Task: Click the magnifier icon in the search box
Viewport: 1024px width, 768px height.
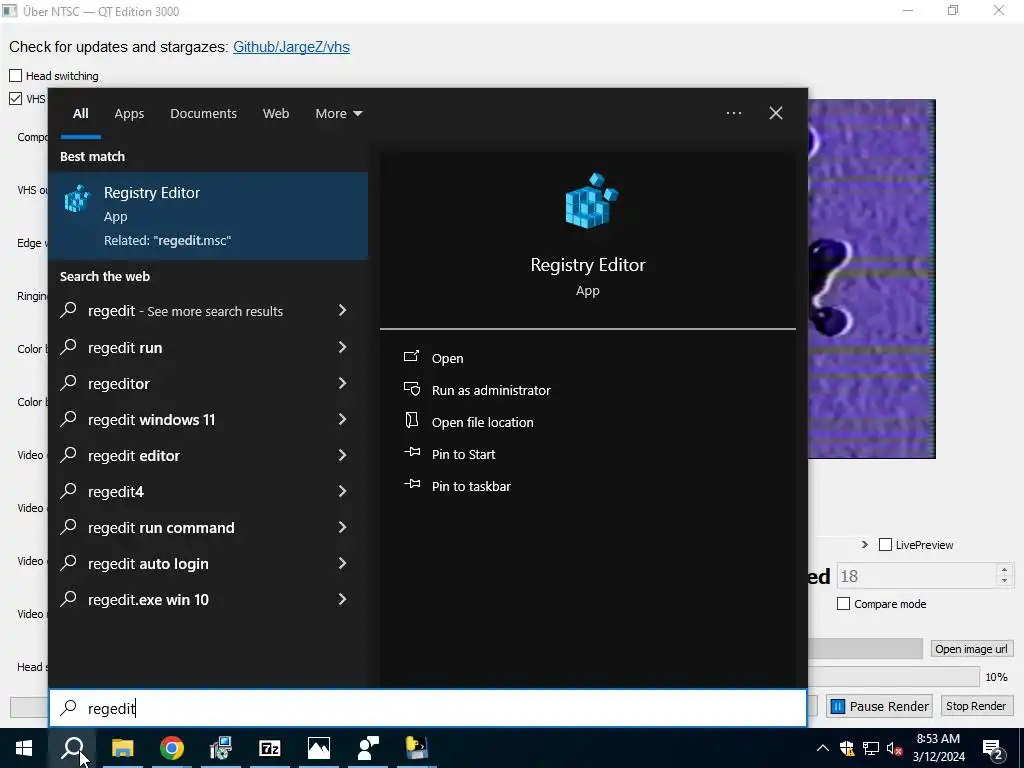Action: pos(69,707)
